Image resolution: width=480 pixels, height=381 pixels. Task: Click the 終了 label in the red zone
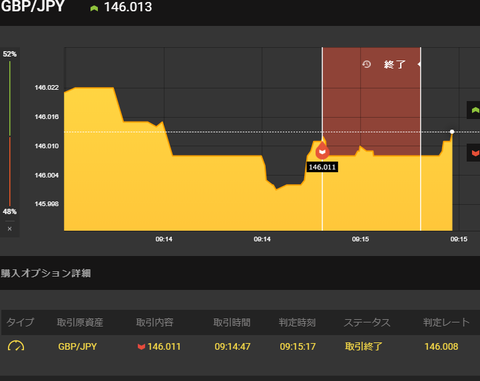click(x=395, y=64)
